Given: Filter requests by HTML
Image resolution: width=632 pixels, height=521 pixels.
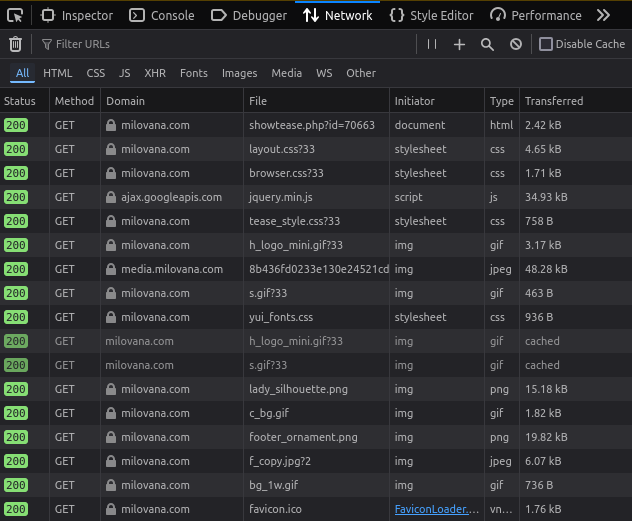Looking at the screenshot, I should [x=58, y=73].
